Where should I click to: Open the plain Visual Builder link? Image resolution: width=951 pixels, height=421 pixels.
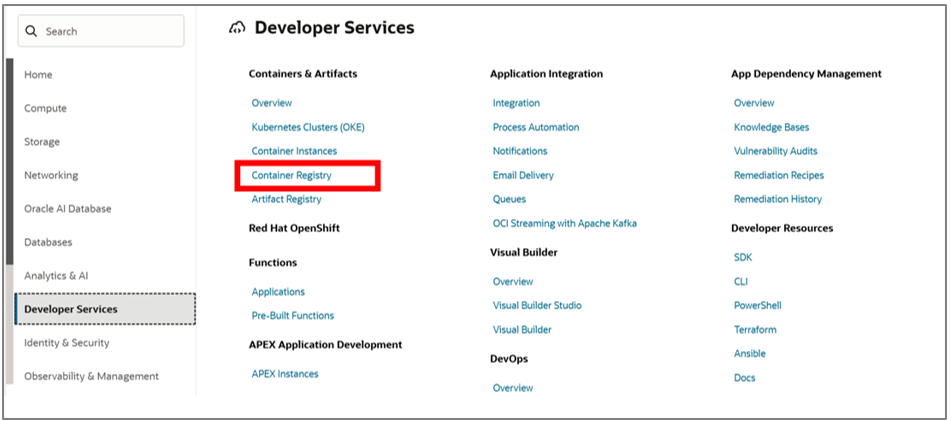[522, 329]
